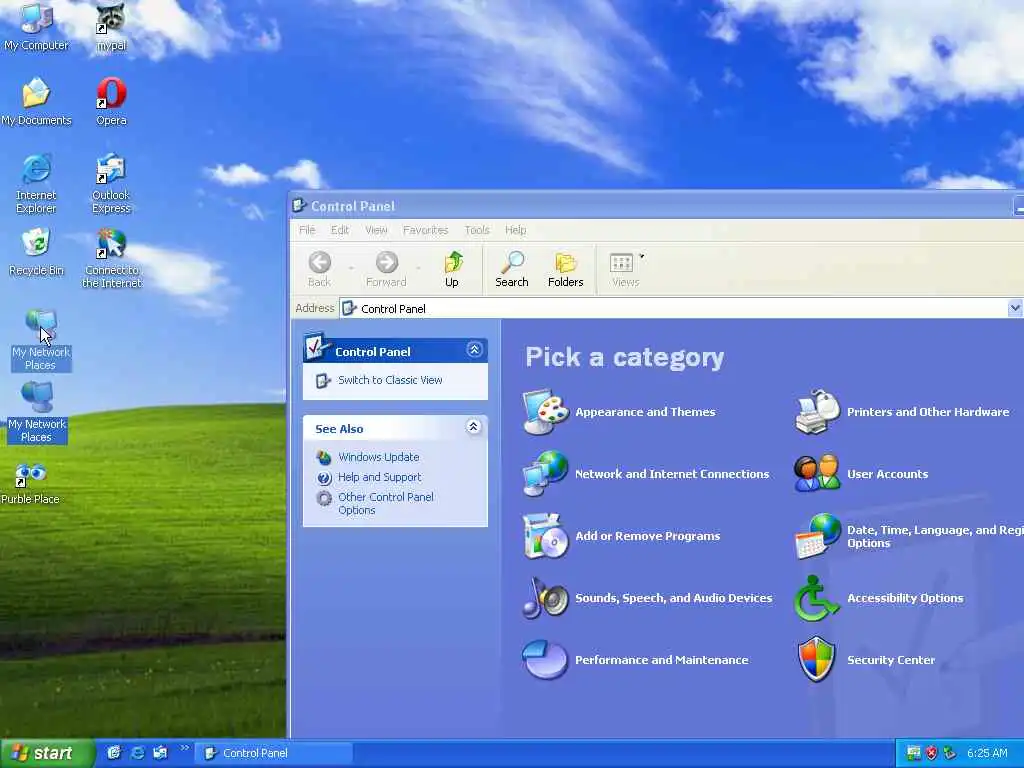The width and height of the screenshot is (1024, 768).
Task: Open the View menu
Action: [x=376, y=230]
